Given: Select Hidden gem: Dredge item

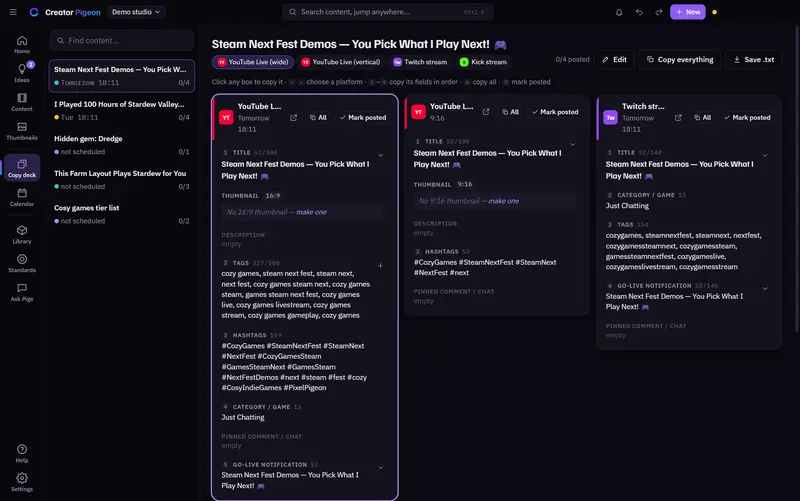Looking at the screenshot, I should click(x=122, y=145).
